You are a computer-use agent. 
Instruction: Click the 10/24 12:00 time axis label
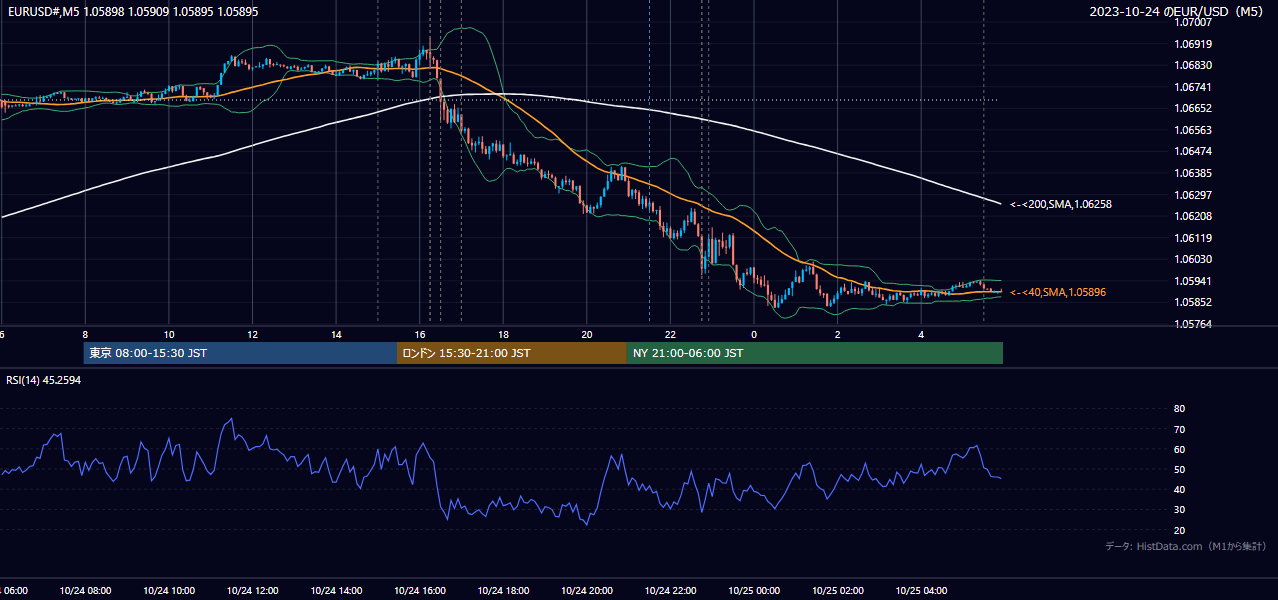(252, 591)
